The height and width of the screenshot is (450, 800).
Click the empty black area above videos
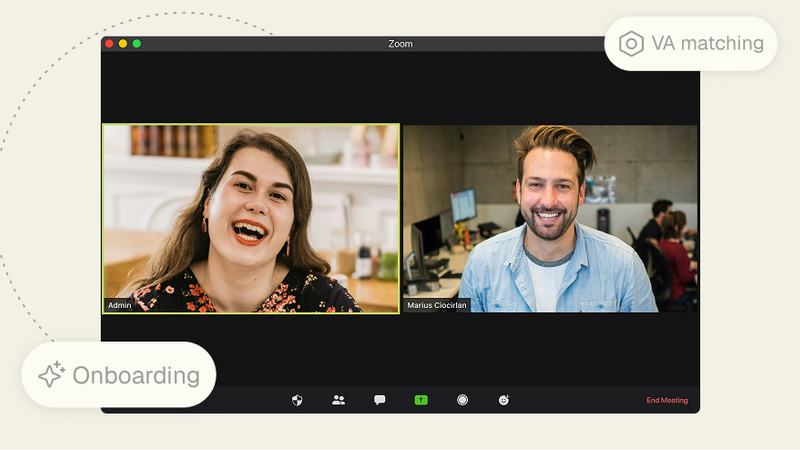coord(400,88)
